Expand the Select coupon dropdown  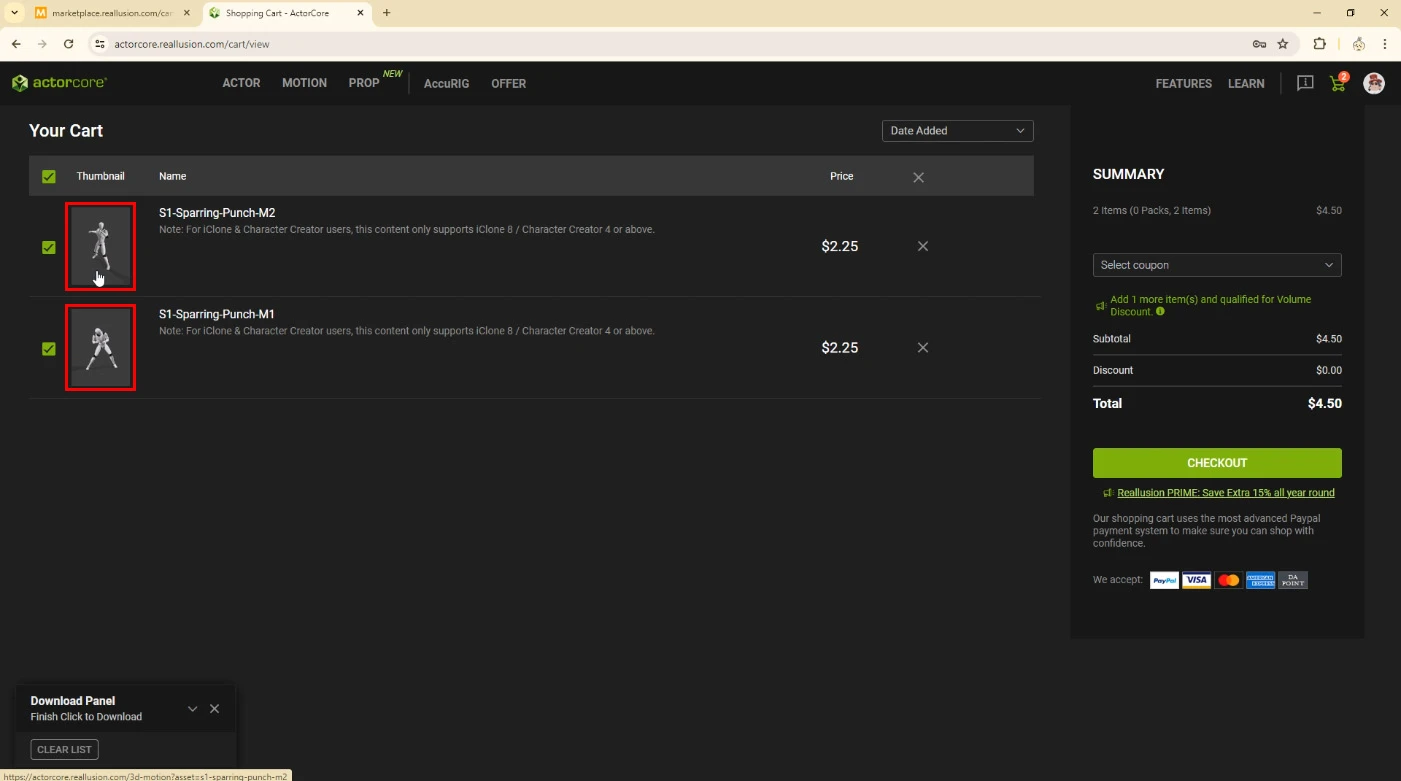[x=1216, y=265]
